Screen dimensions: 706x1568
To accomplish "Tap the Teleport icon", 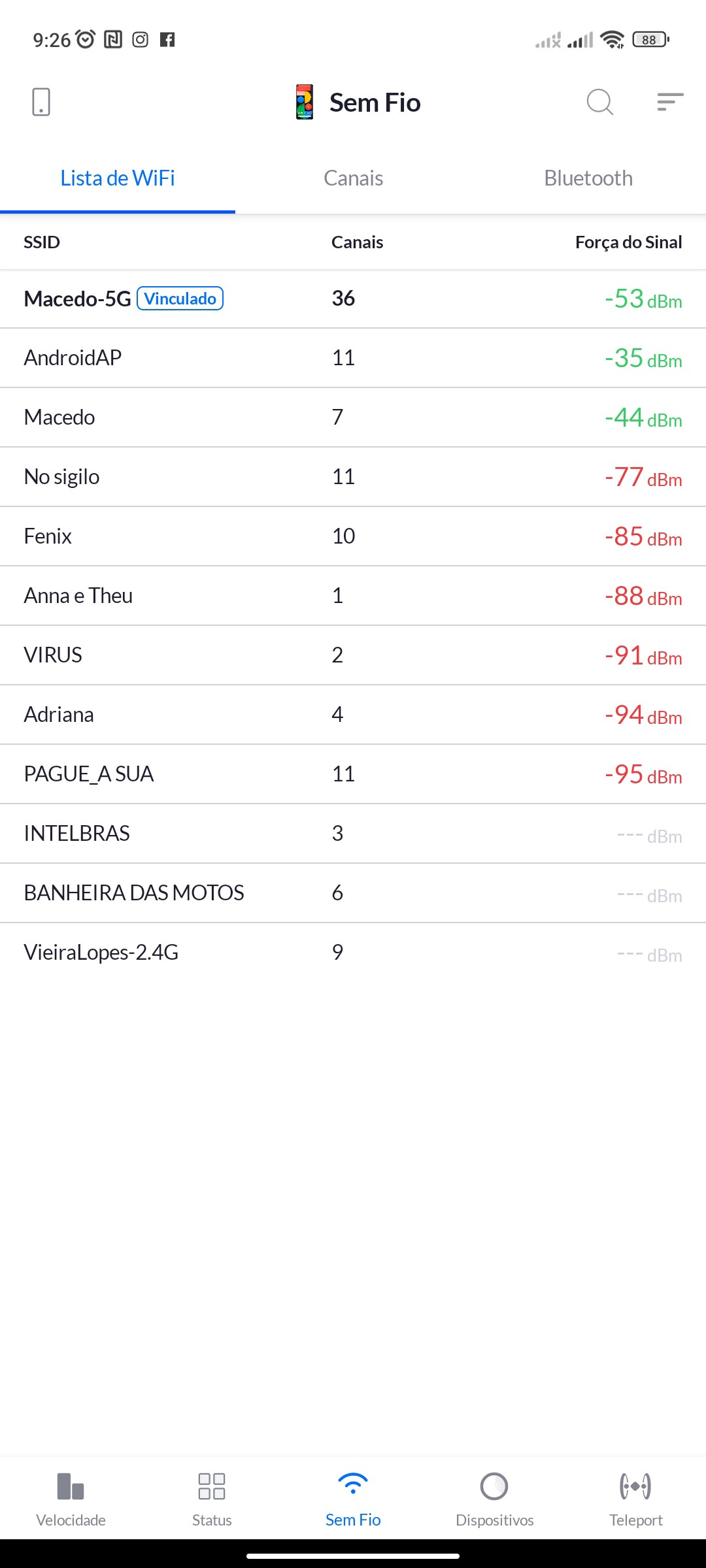I will point(635,1487).
